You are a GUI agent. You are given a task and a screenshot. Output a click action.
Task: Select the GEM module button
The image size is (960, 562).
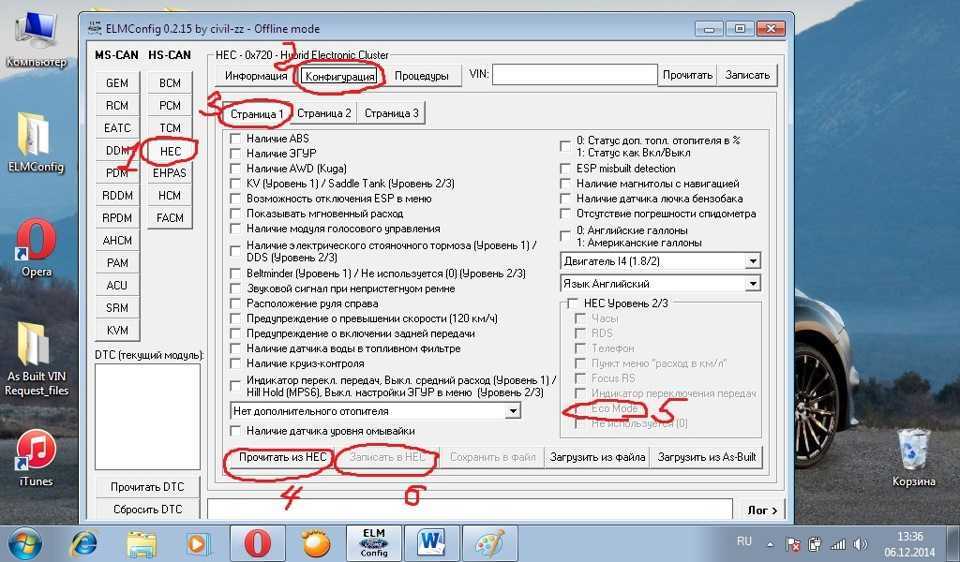coord(117,83)
